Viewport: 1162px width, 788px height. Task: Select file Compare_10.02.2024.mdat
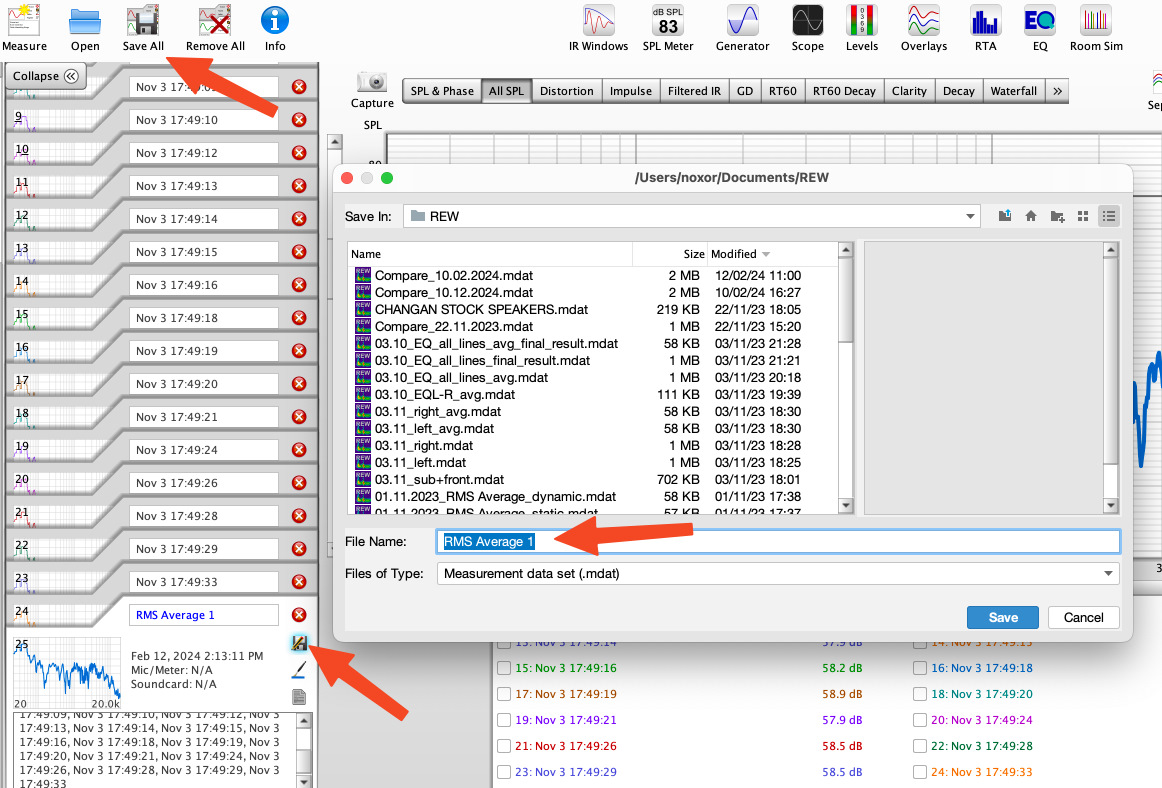tap(454, 275)
